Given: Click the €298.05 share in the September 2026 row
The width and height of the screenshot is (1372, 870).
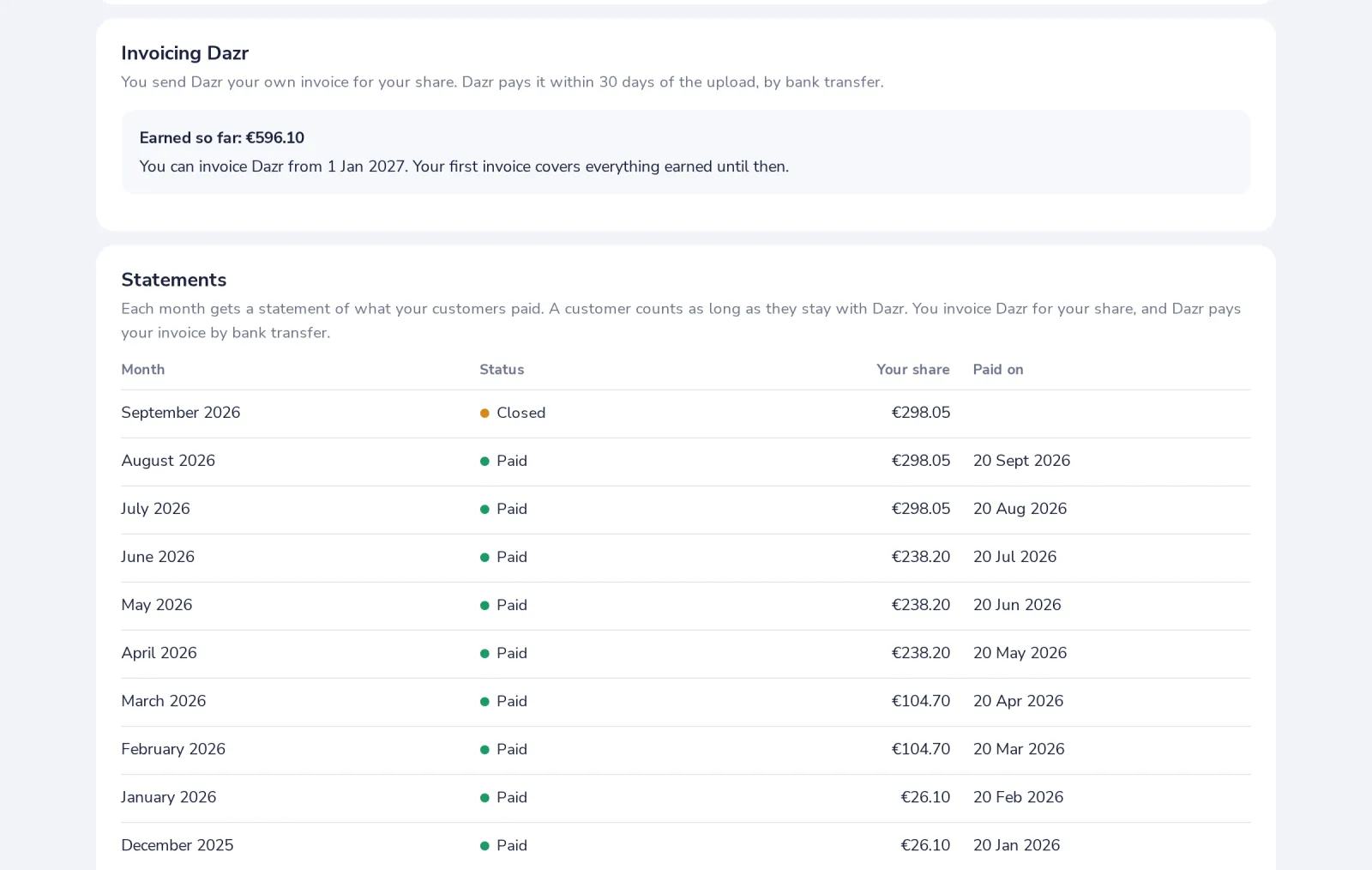Looking at the screenshot, I should [921, 413].
